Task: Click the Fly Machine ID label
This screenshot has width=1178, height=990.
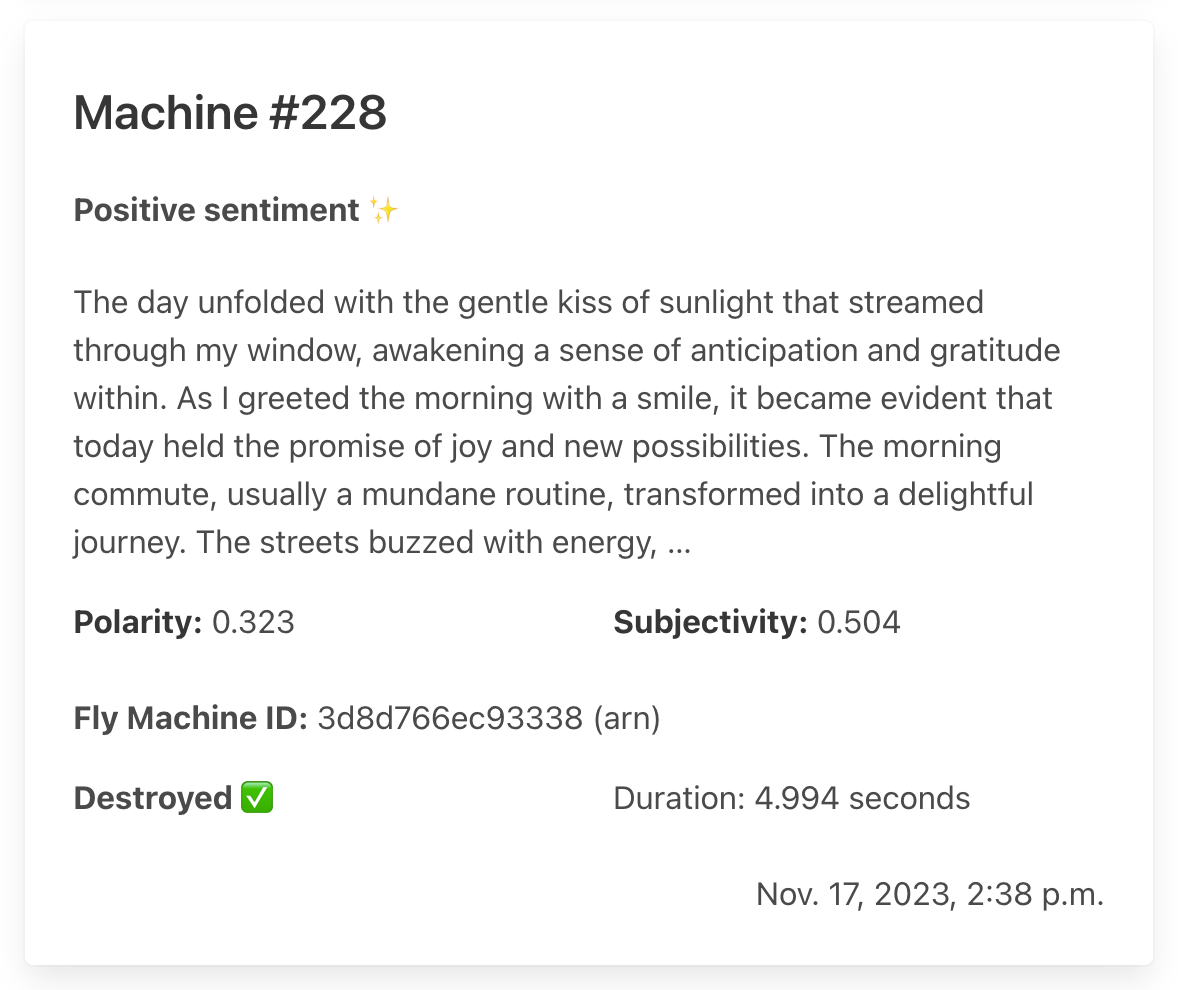Action: click(x=190, y=718)
